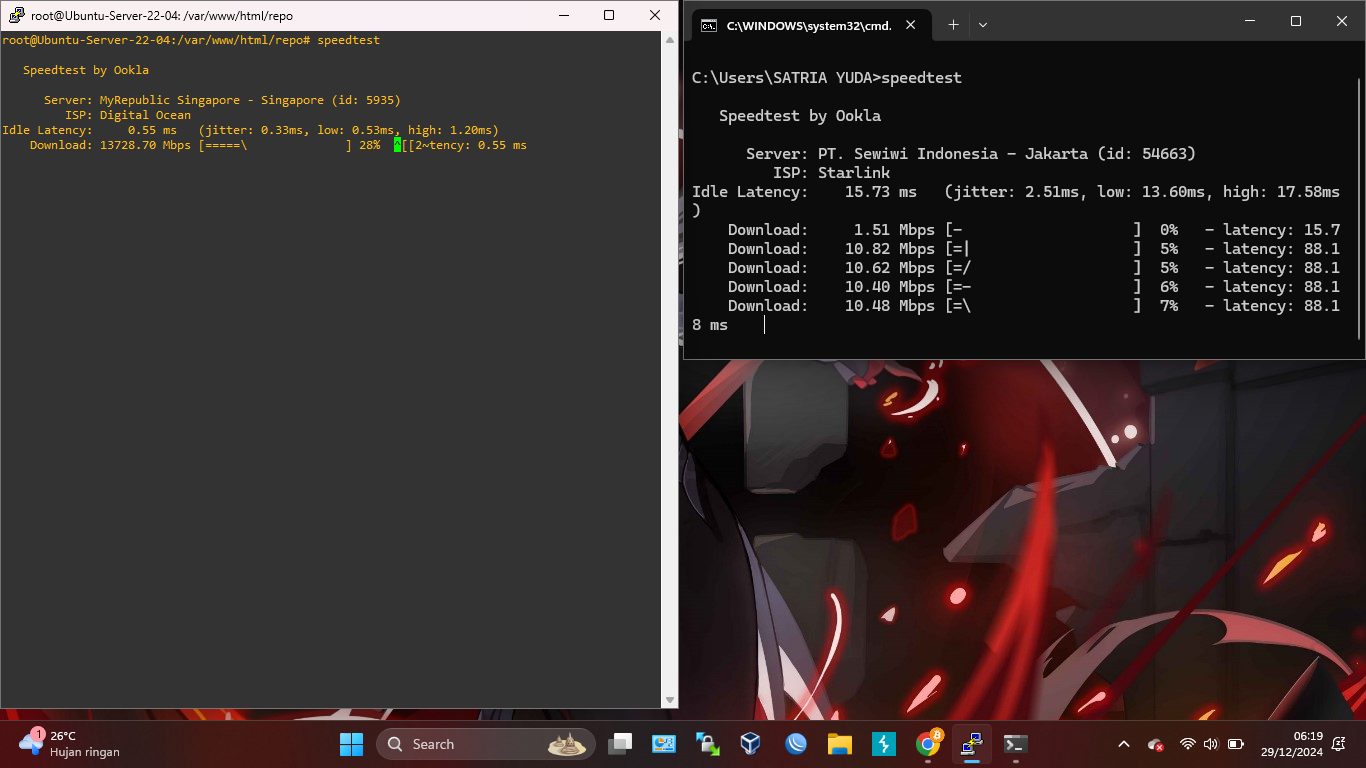The width and height of the screenshot is (1366, 768).
Task: Maximize the PuTTY window
Action: [x=609, y=15]
